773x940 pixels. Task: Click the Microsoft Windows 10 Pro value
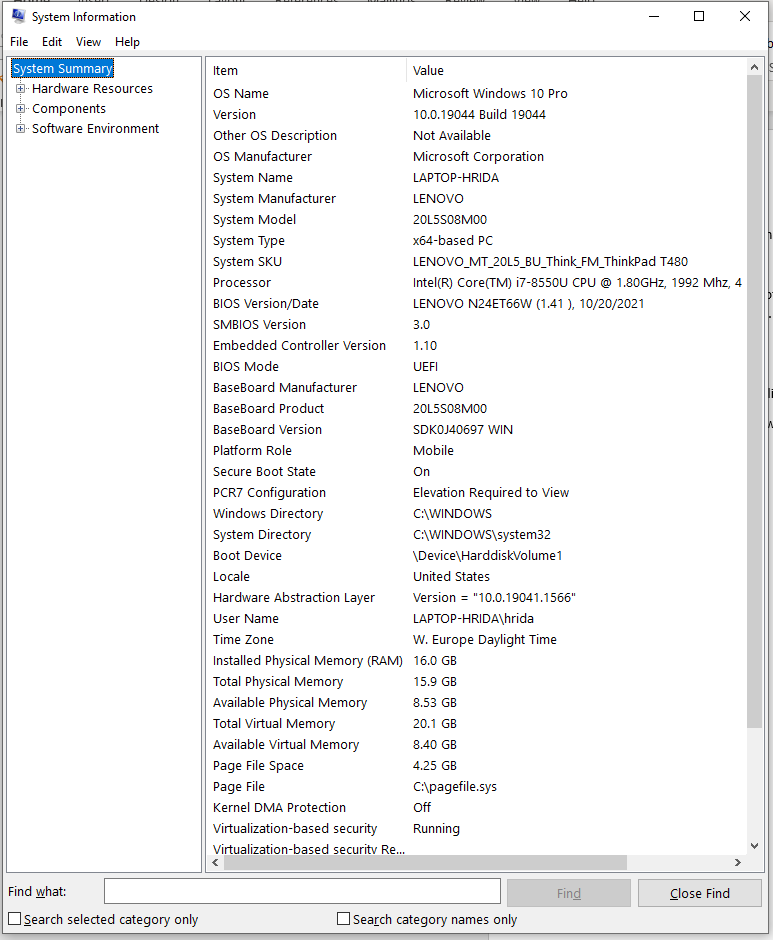pyautogui.click(x=490, y=94)
